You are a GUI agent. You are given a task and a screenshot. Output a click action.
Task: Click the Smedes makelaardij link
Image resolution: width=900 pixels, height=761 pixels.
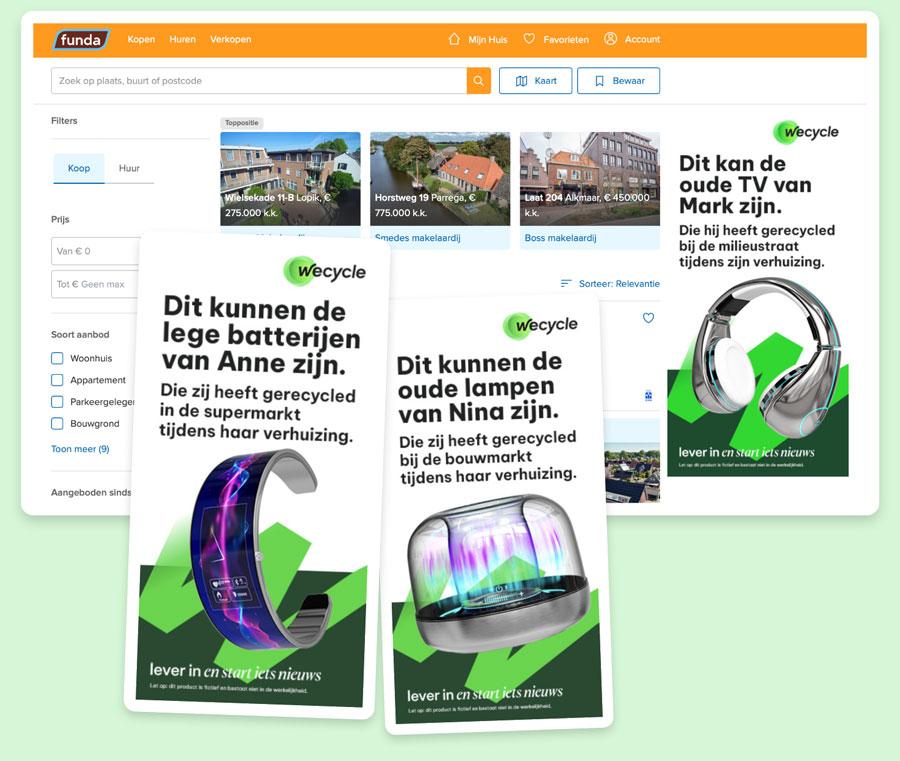point(417,238)
